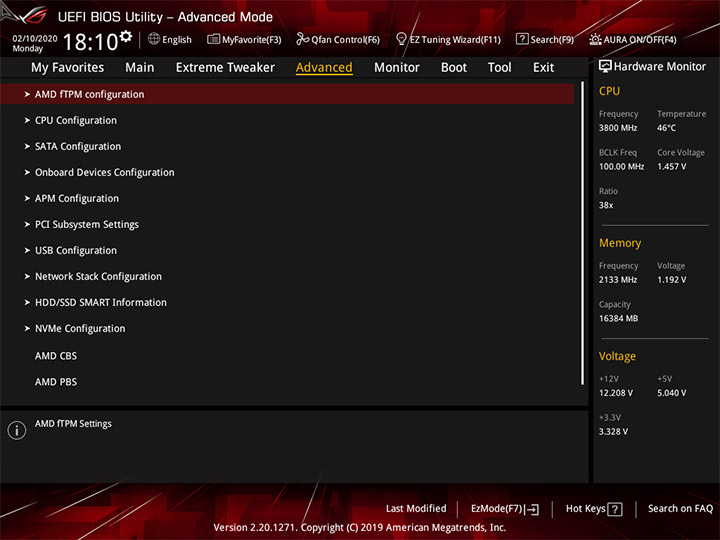Expand the arrow beside Network Stack Configuration

(x=27, y=276)
